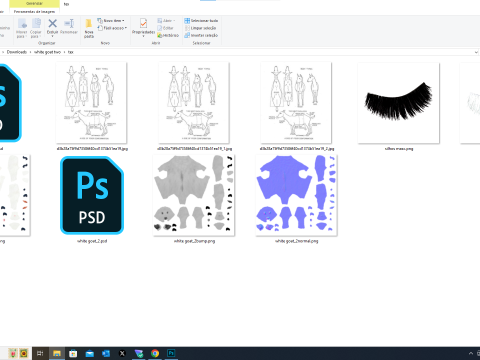Open the address bar history dropdown
Viewport: 480px width, 360px height.
[x=476, y=52]
